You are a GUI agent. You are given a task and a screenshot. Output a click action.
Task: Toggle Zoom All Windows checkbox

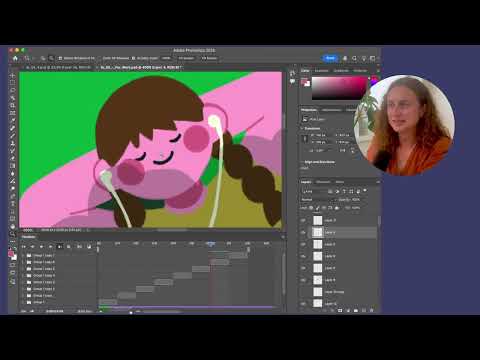[100, 58]
